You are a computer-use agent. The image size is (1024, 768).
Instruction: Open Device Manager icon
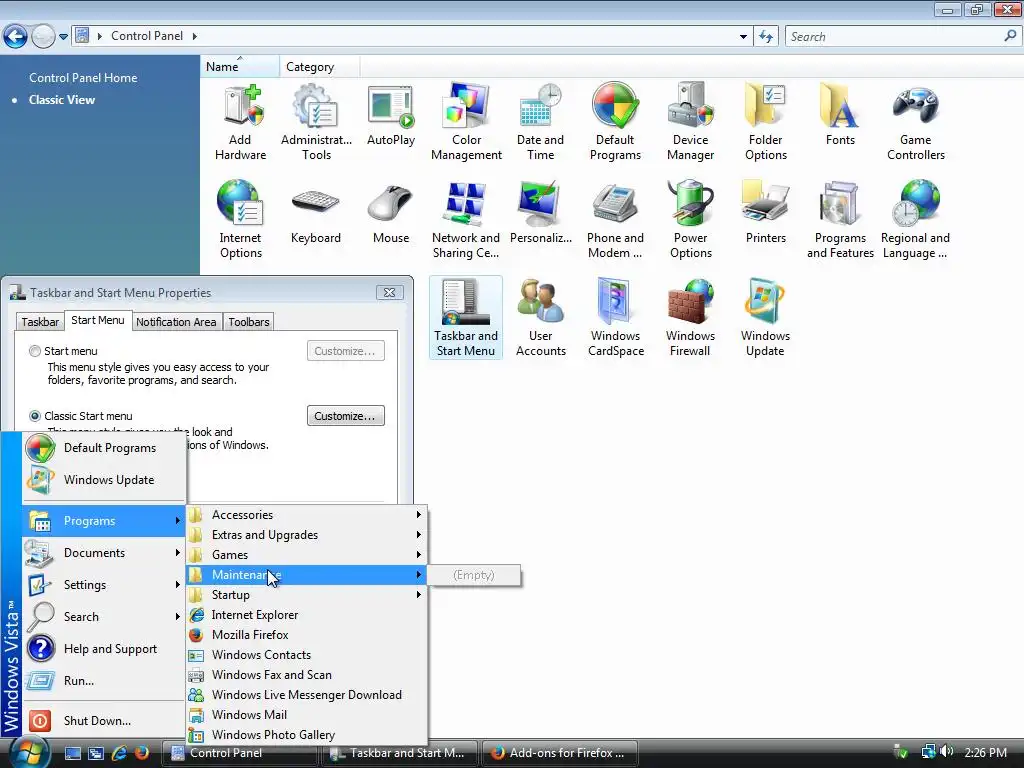coord(690,123)
